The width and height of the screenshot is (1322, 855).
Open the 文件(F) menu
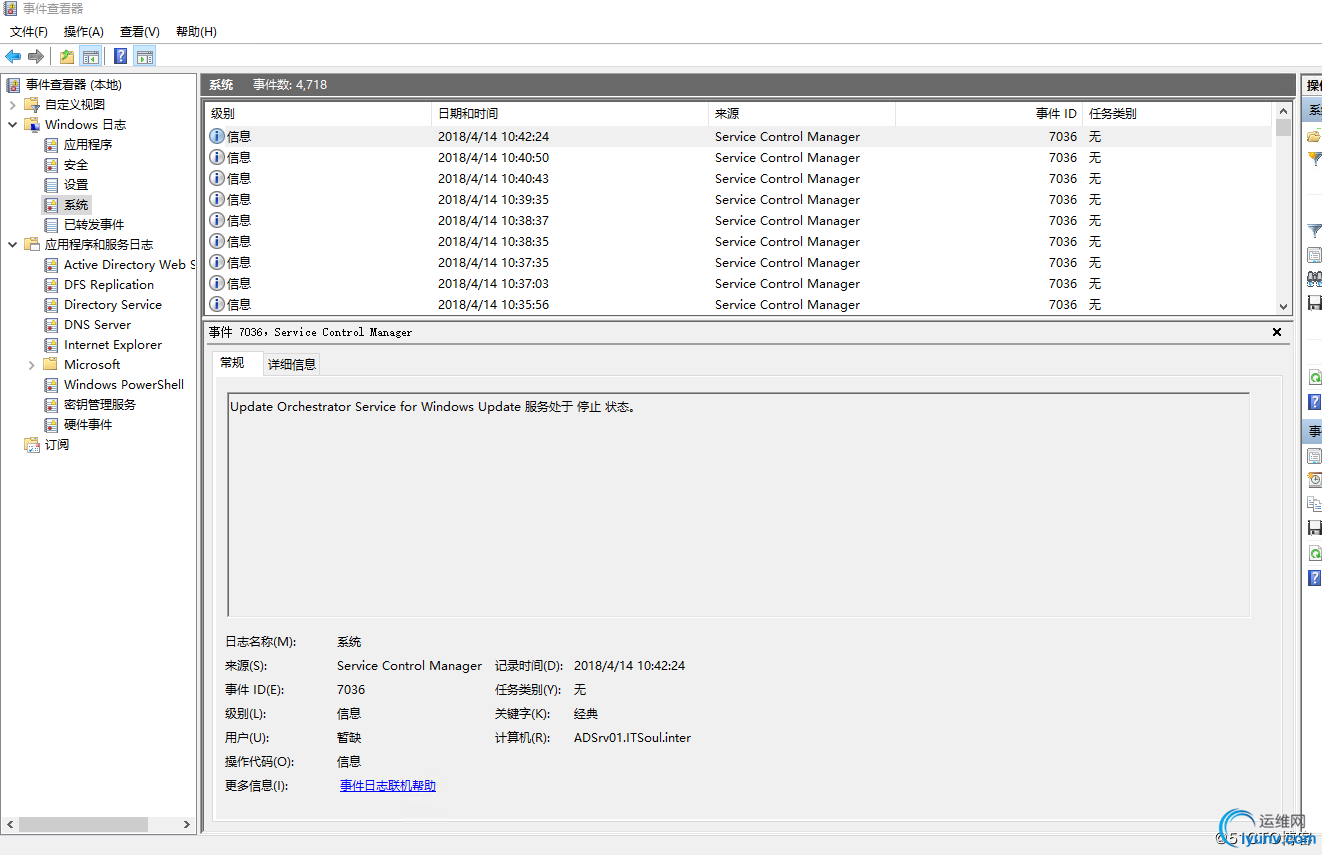tap(29, 32)
